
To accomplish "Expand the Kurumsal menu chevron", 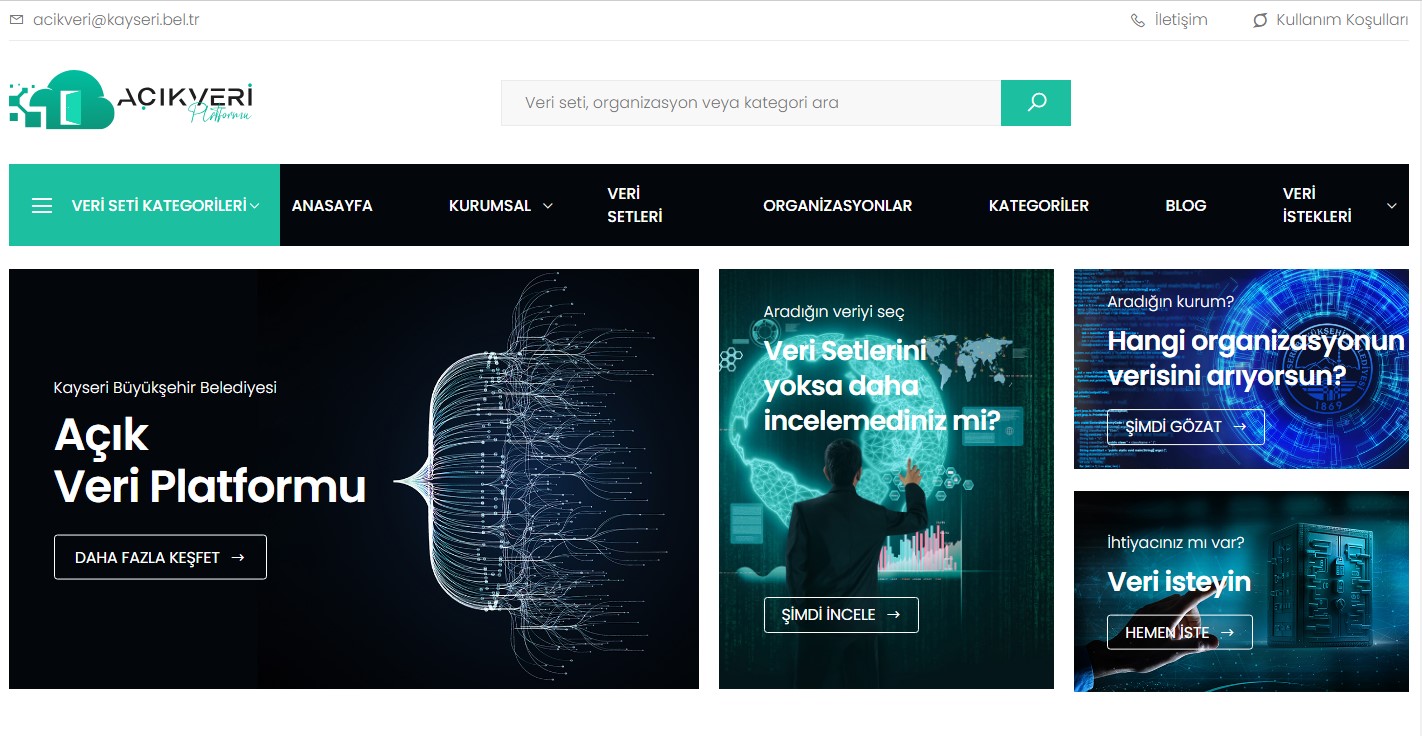I will pos(548,205).
